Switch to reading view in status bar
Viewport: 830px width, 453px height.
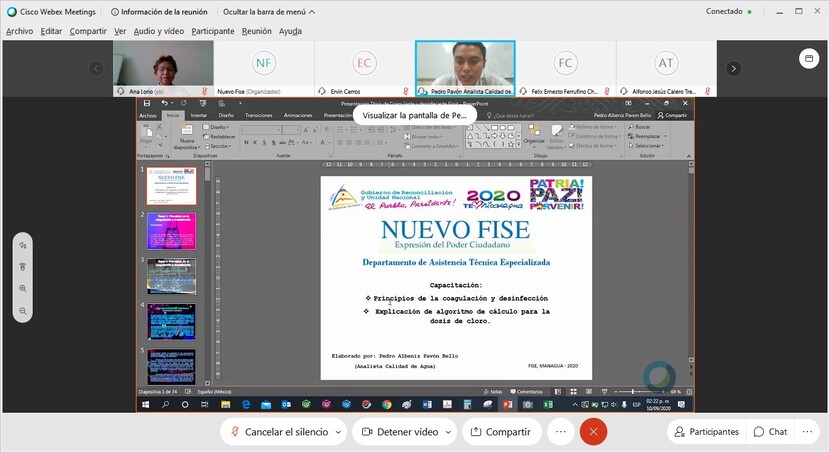click(589, 392)
